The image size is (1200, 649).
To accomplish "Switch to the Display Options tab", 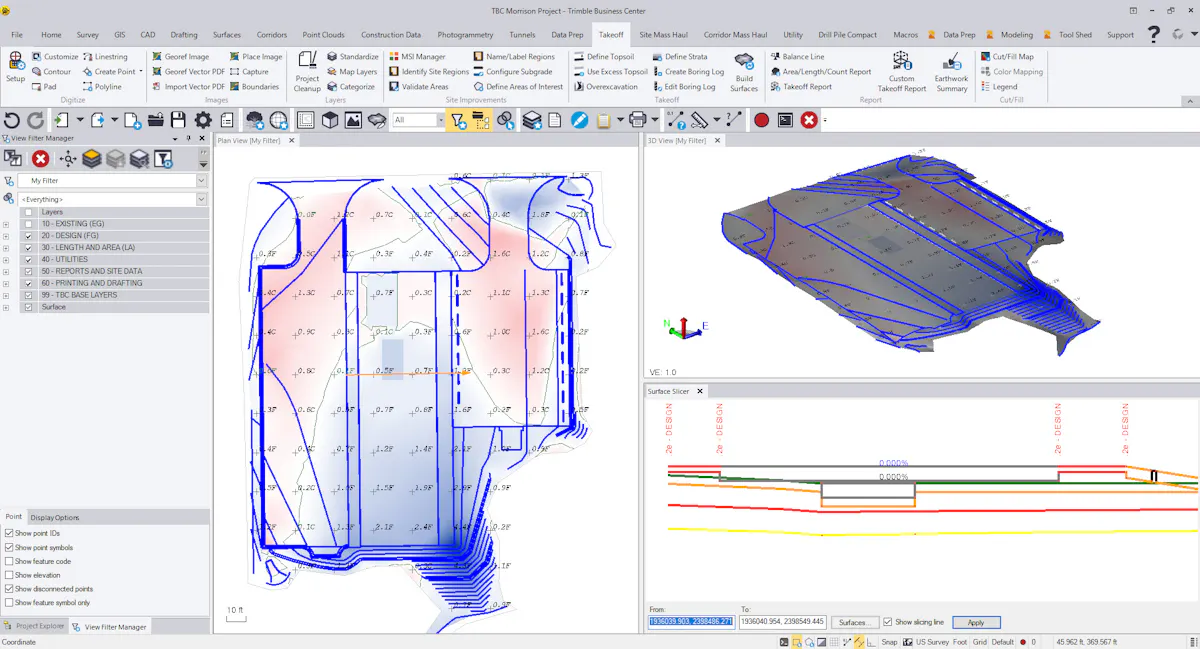I will click(54, 517).
